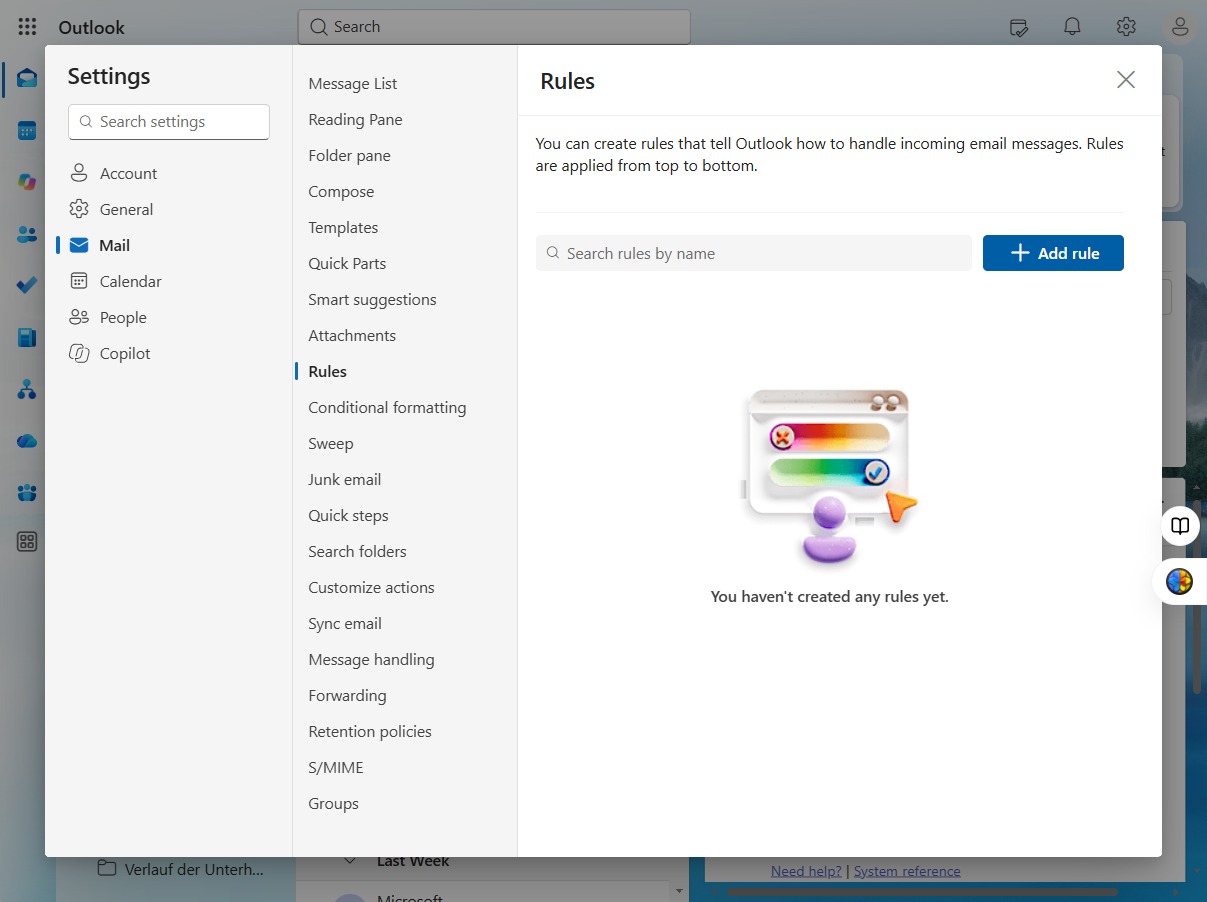Open the app launcher grid icon
1207x902 pixels.
pyautogui.click(x=27, y=27)
